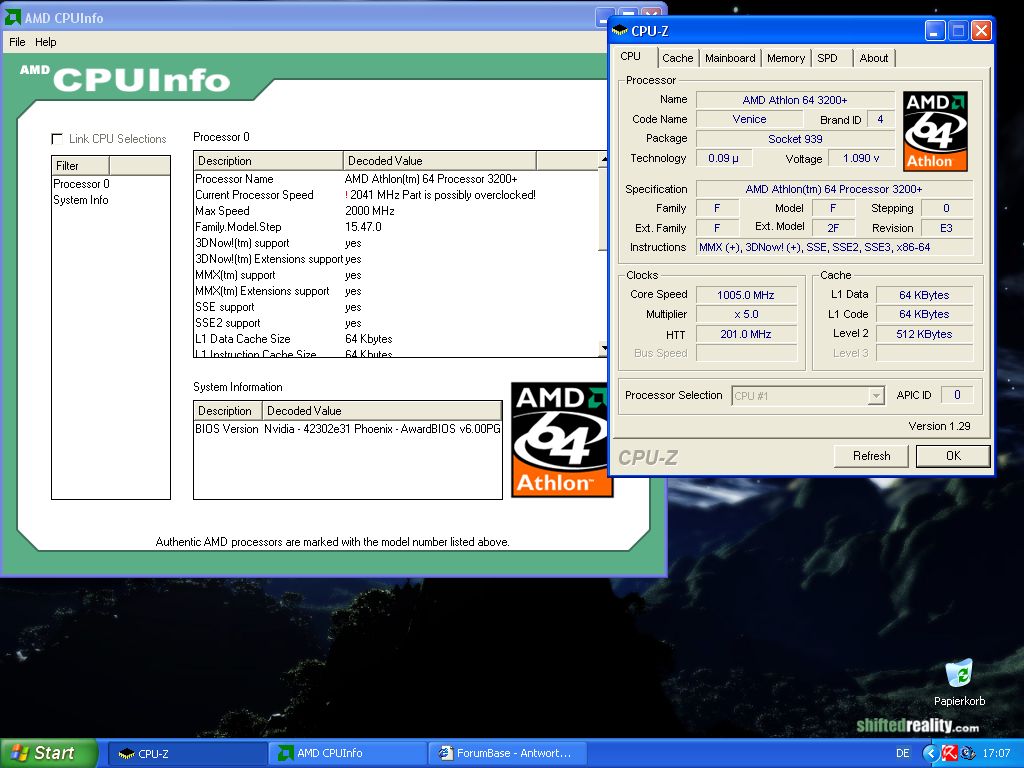
Task: Click the taskbar clock showing 17:07
Action: (996, 753)
